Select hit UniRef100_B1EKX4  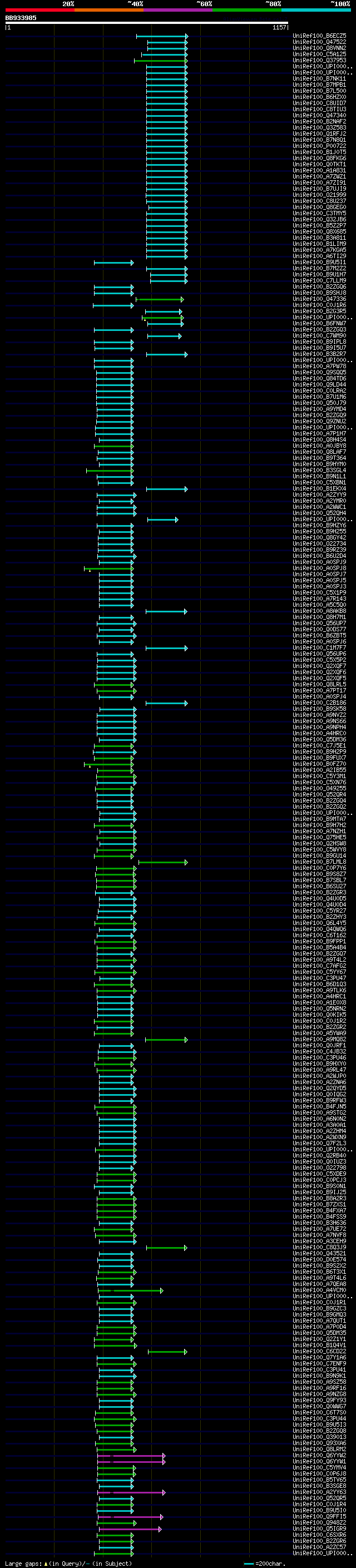(x=319, y=489)
